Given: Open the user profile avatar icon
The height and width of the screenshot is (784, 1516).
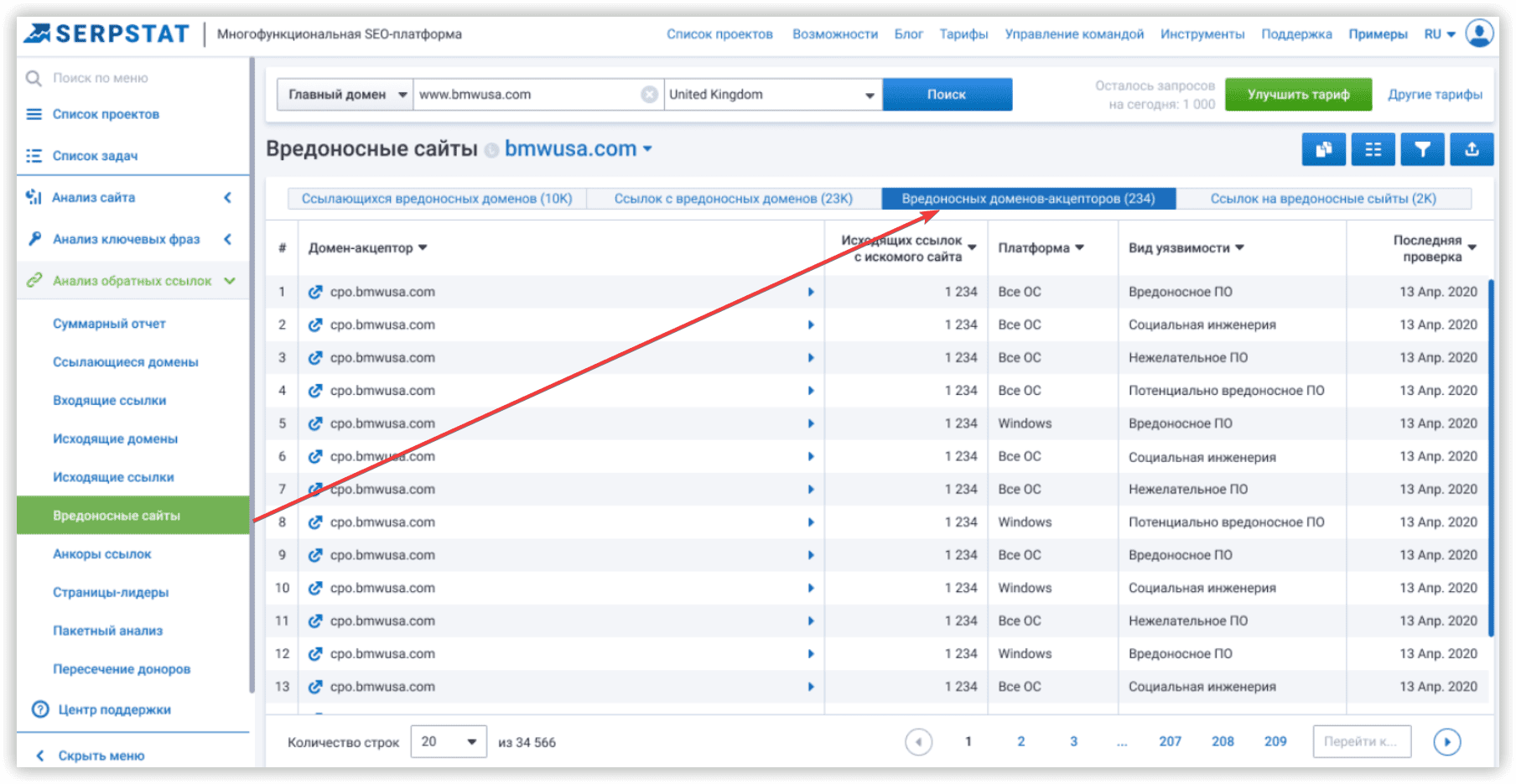Looking at the screenshot, I should pyautogui.click(x=1479, y=34).
